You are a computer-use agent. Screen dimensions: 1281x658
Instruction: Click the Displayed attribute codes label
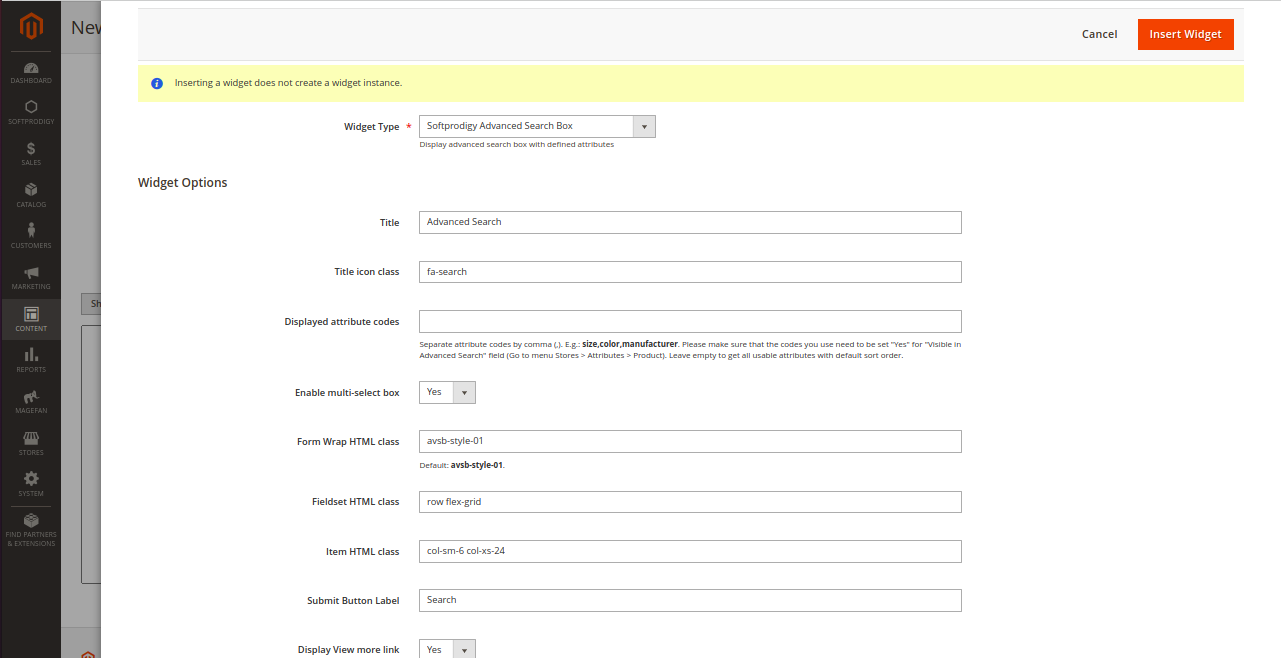tap(342, 322)
